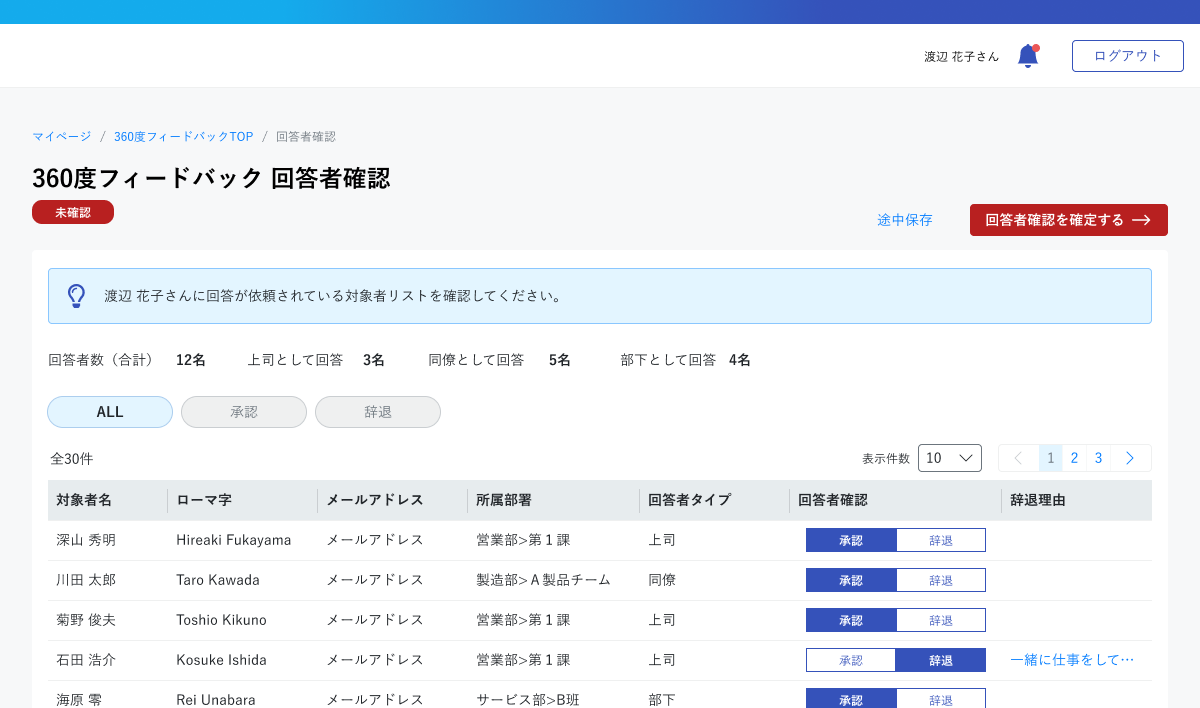Switch to the 辞退 filter tab
The image size is (1200, 708).
click(x=378, y=412)
